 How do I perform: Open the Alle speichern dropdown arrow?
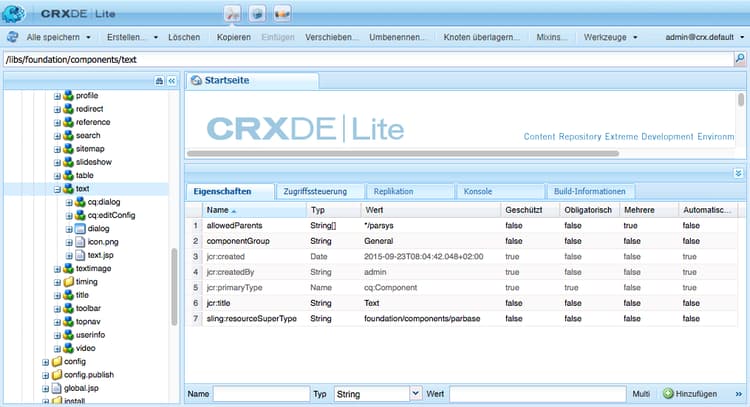coord(88,37)
